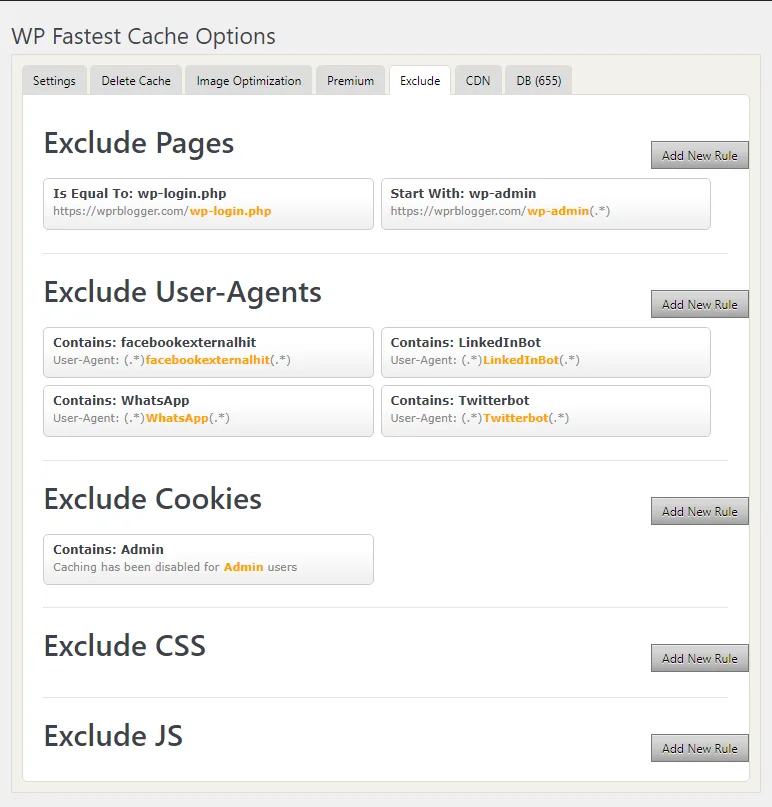772x807 pixels.
Task: Click the facebookexternalhit user-agent rule
Action: pos(207,352)
